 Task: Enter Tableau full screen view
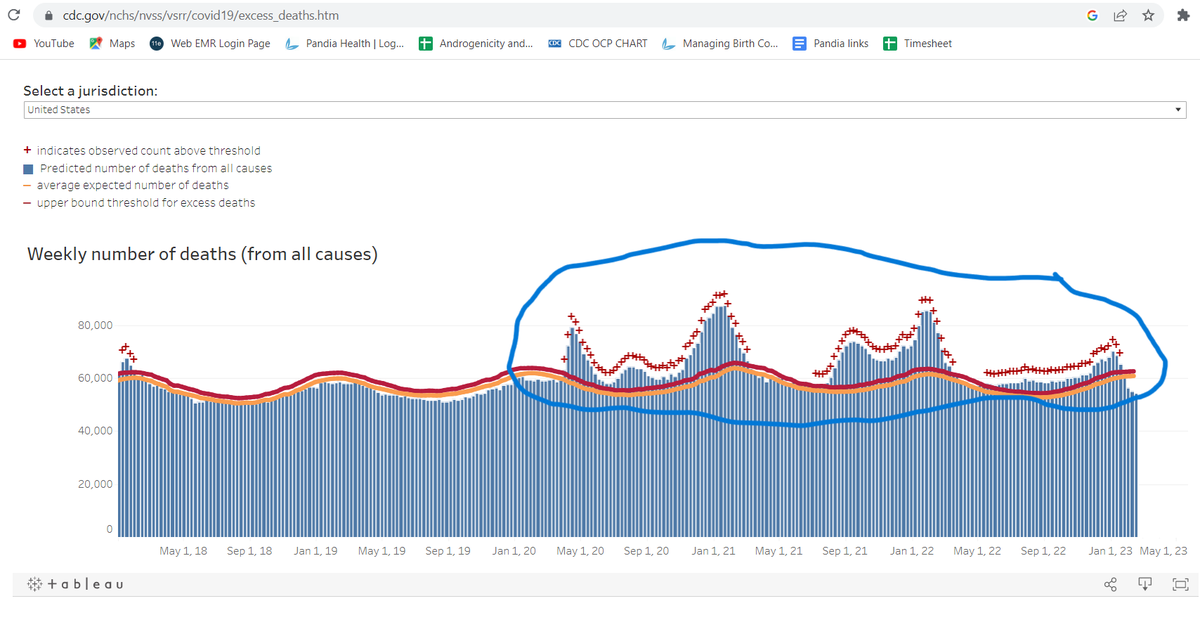coord(1180,584)
